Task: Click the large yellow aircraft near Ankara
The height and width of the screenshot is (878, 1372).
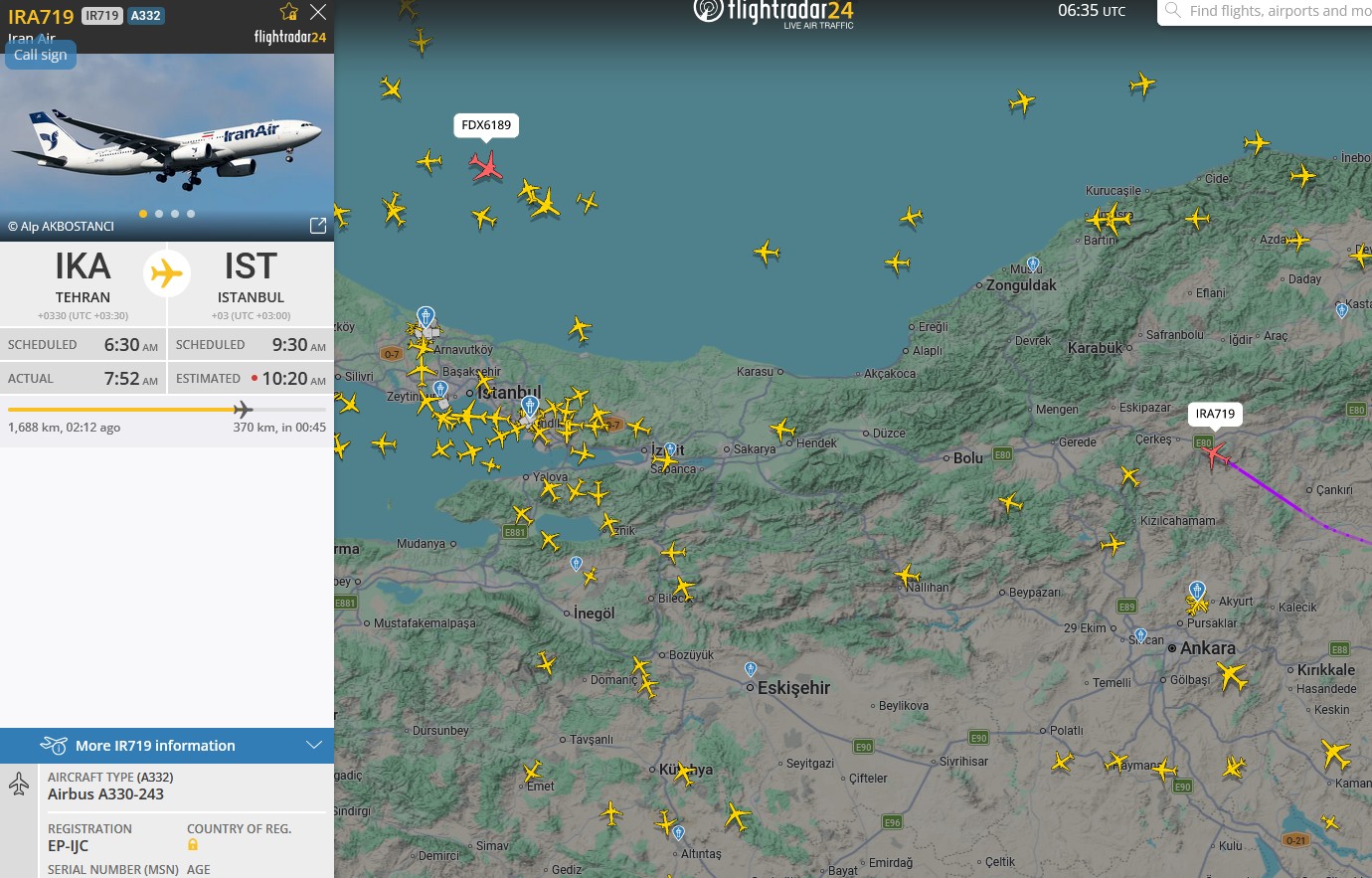Action: [1231, 677]
